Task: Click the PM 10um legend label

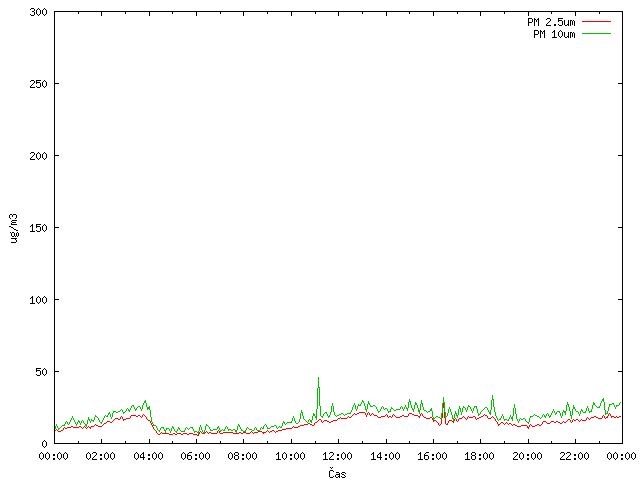Action: pyautogui.click(x=554, y=34)
